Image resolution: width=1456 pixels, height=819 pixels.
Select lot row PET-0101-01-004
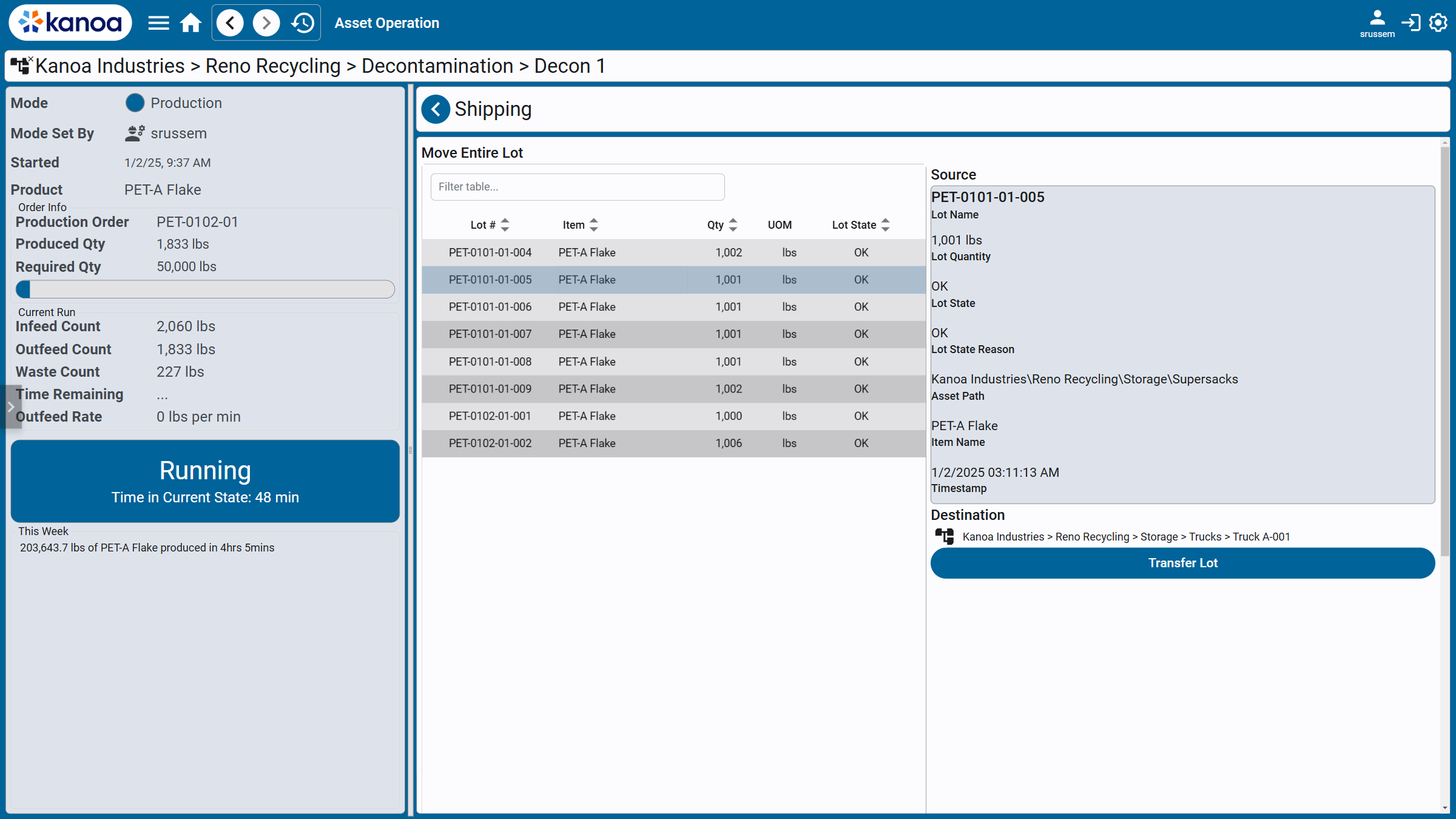click(x=673, y=252)
